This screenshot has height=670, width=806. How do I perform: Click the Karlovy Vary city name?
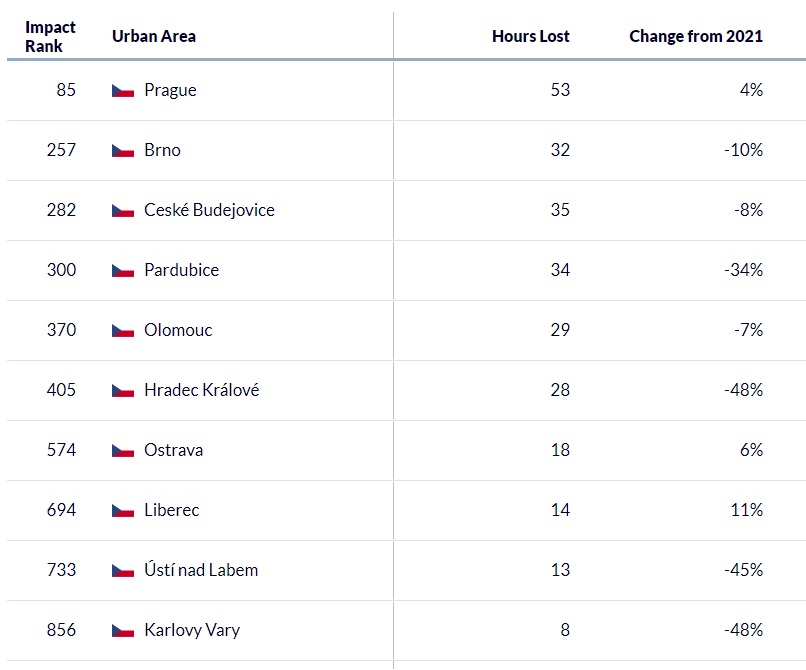192,630
